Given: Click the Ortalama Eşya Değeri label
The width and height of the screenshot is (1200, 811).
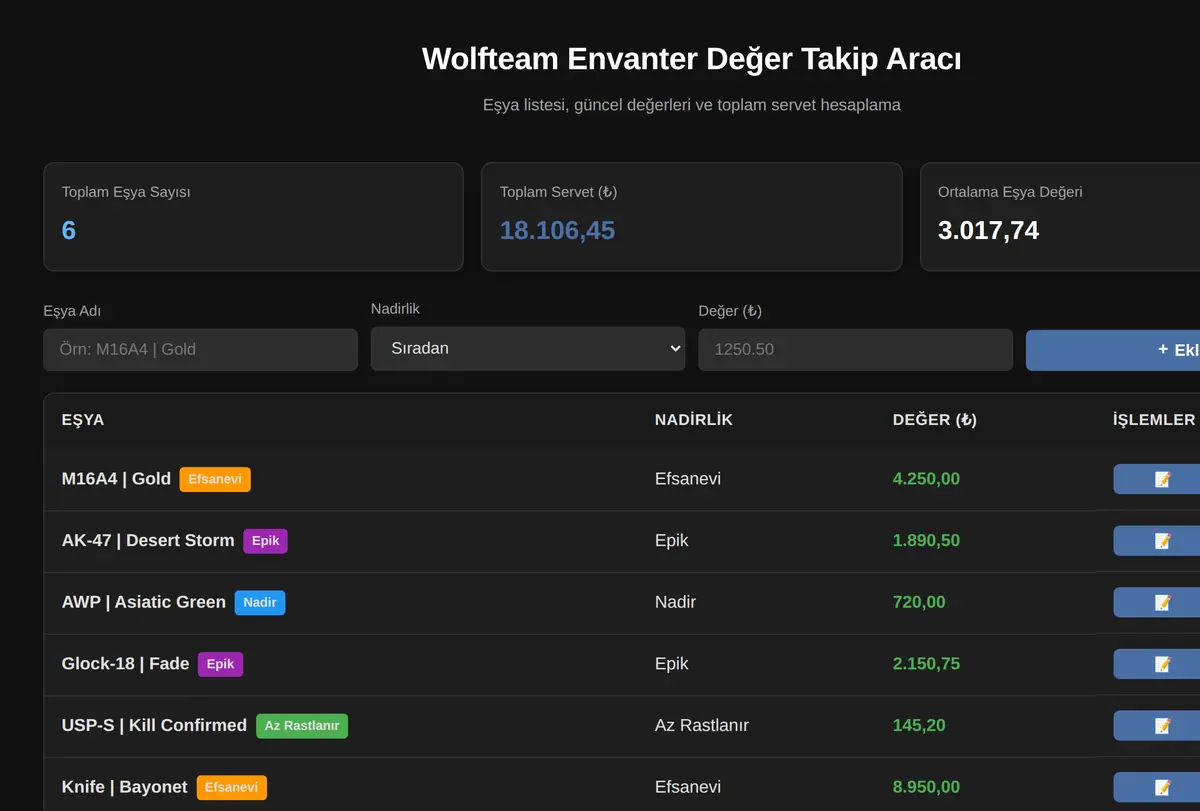Looking at the screenshot, I should pyautogui.click(x=1010, y=192).
